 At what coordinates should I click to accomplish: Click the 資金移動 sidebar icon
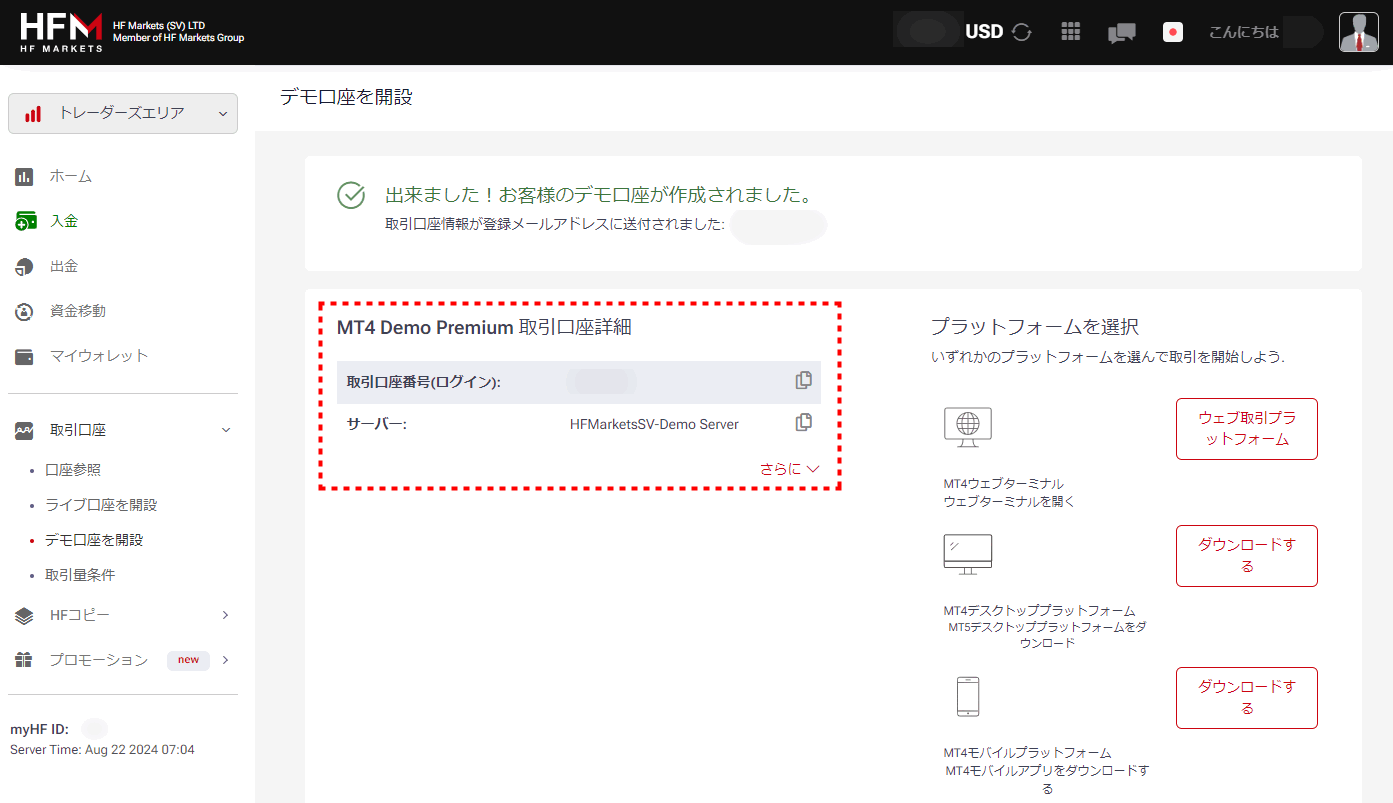pos(25,312)
